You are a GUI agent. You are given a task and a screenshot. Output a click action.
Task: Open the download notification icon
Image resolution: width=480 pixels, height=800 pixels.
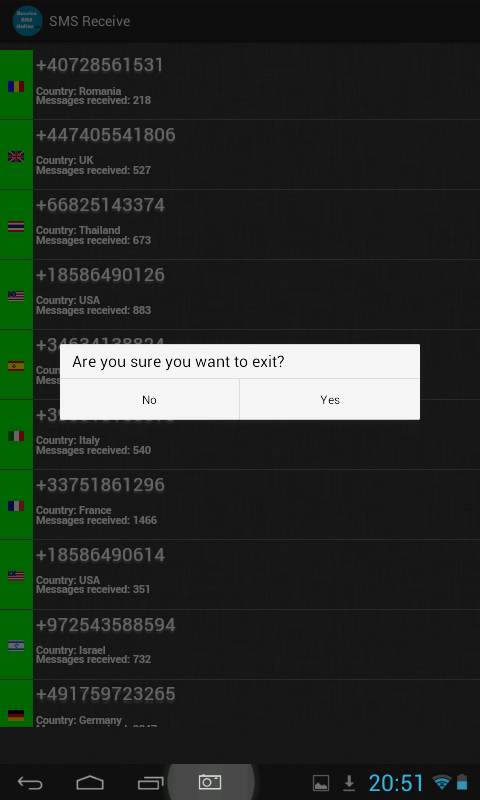pos(349,783)
